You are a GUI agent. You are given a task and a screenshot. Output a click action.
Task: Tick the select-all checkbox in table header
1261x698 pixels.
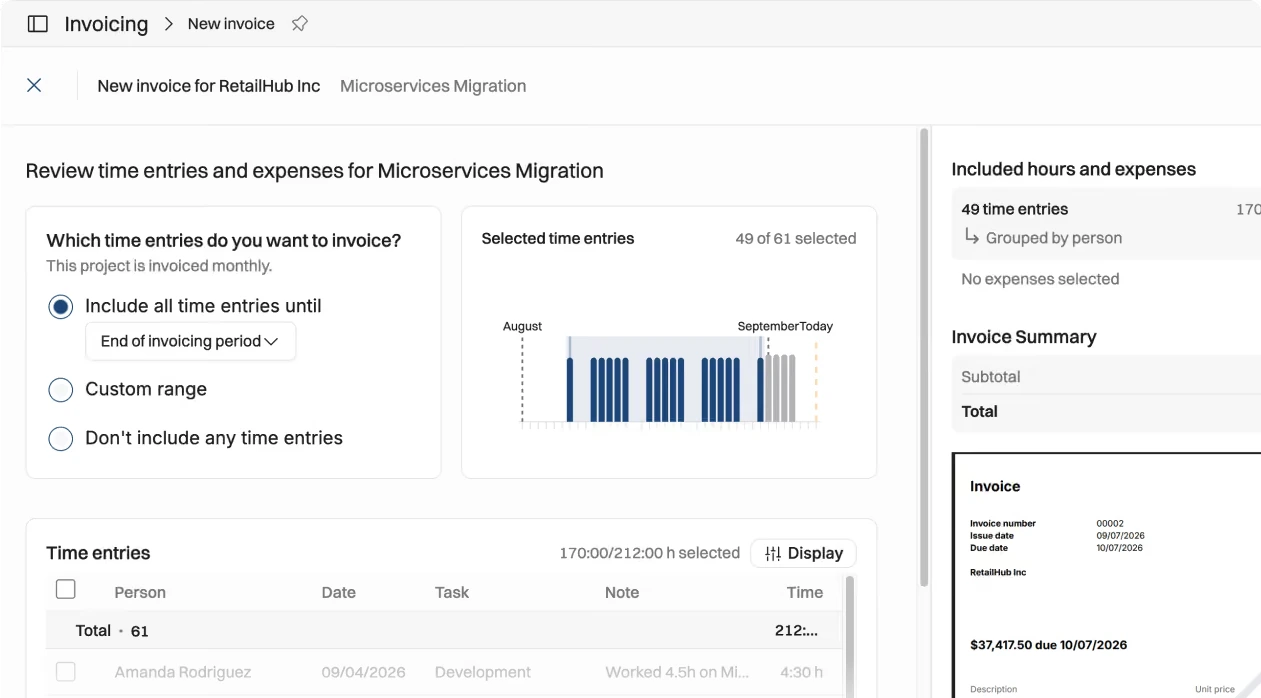click(66, 590)
